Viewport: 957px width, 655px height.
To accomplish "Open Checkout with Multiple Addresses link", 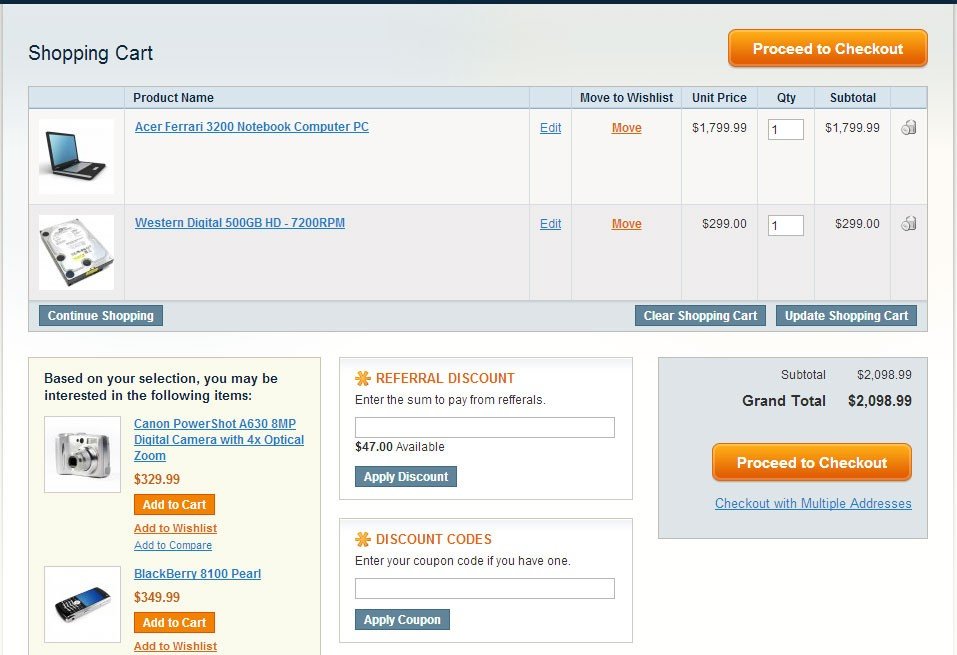I will pyautogui.click(x=813, y=503).
